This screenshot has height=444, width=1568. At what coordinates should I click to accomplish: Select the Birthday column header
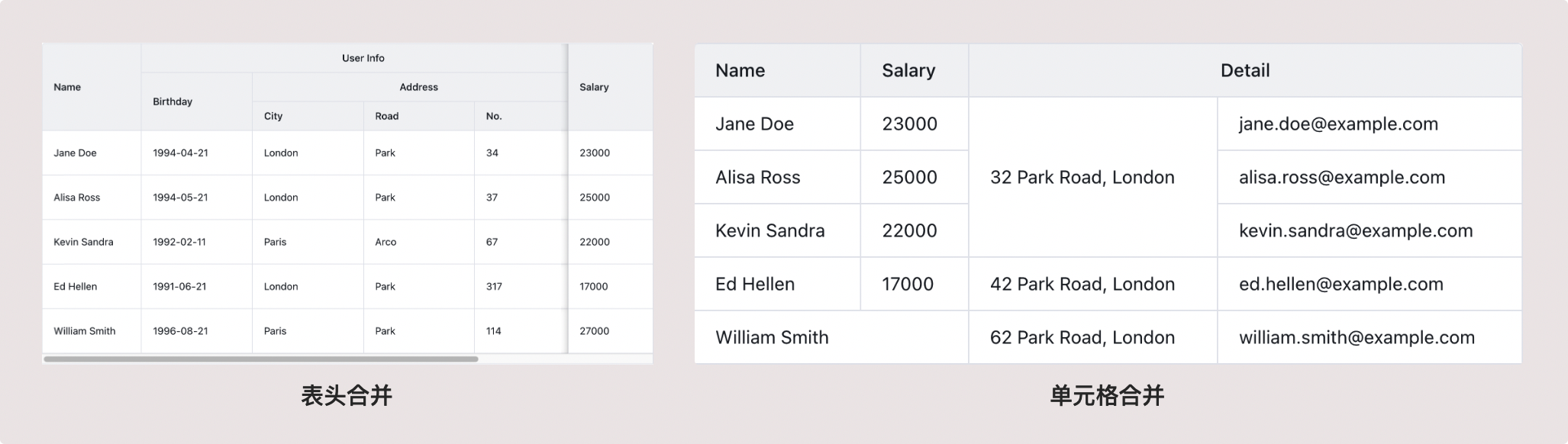click(x=173, y=101)
